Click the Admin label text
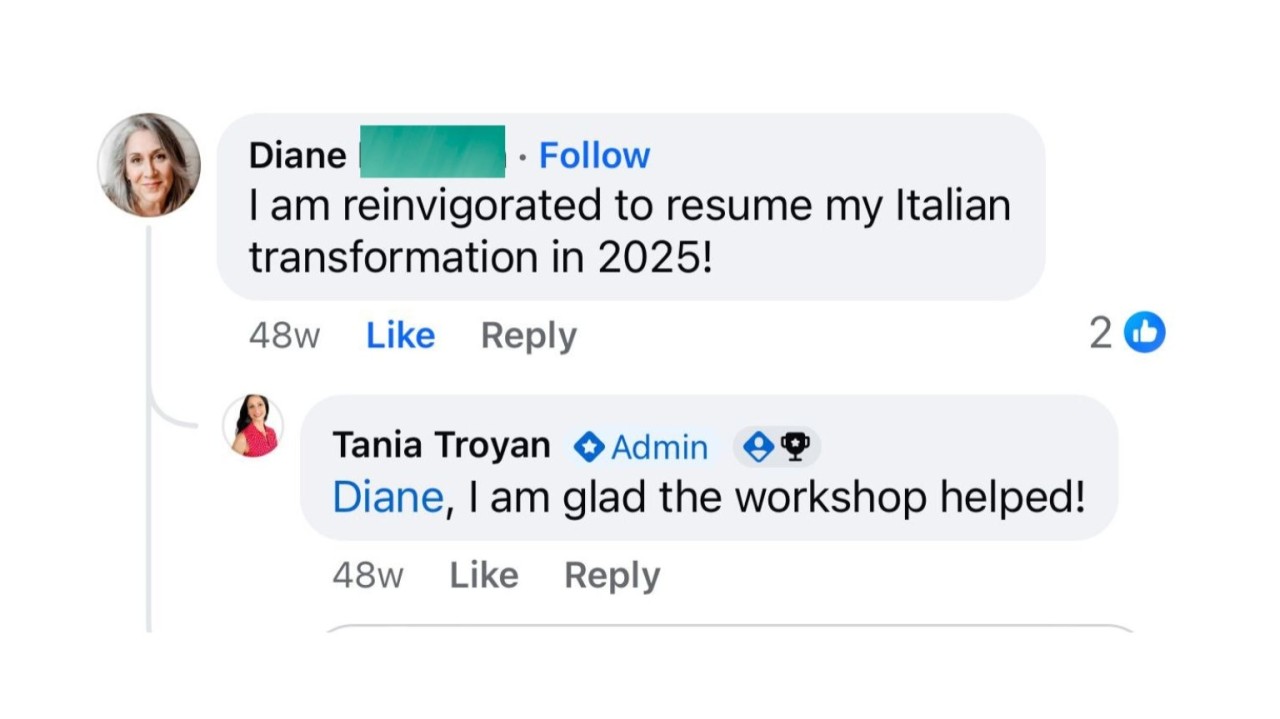Image resolution: width=1280 pixels, height=719 pixels. (x=659, y=447)
